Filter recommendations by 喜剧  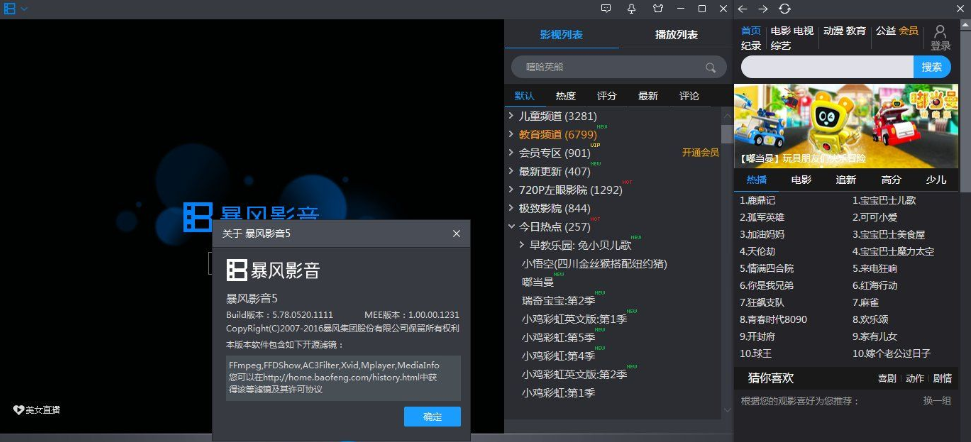click(x=887, y=378)
